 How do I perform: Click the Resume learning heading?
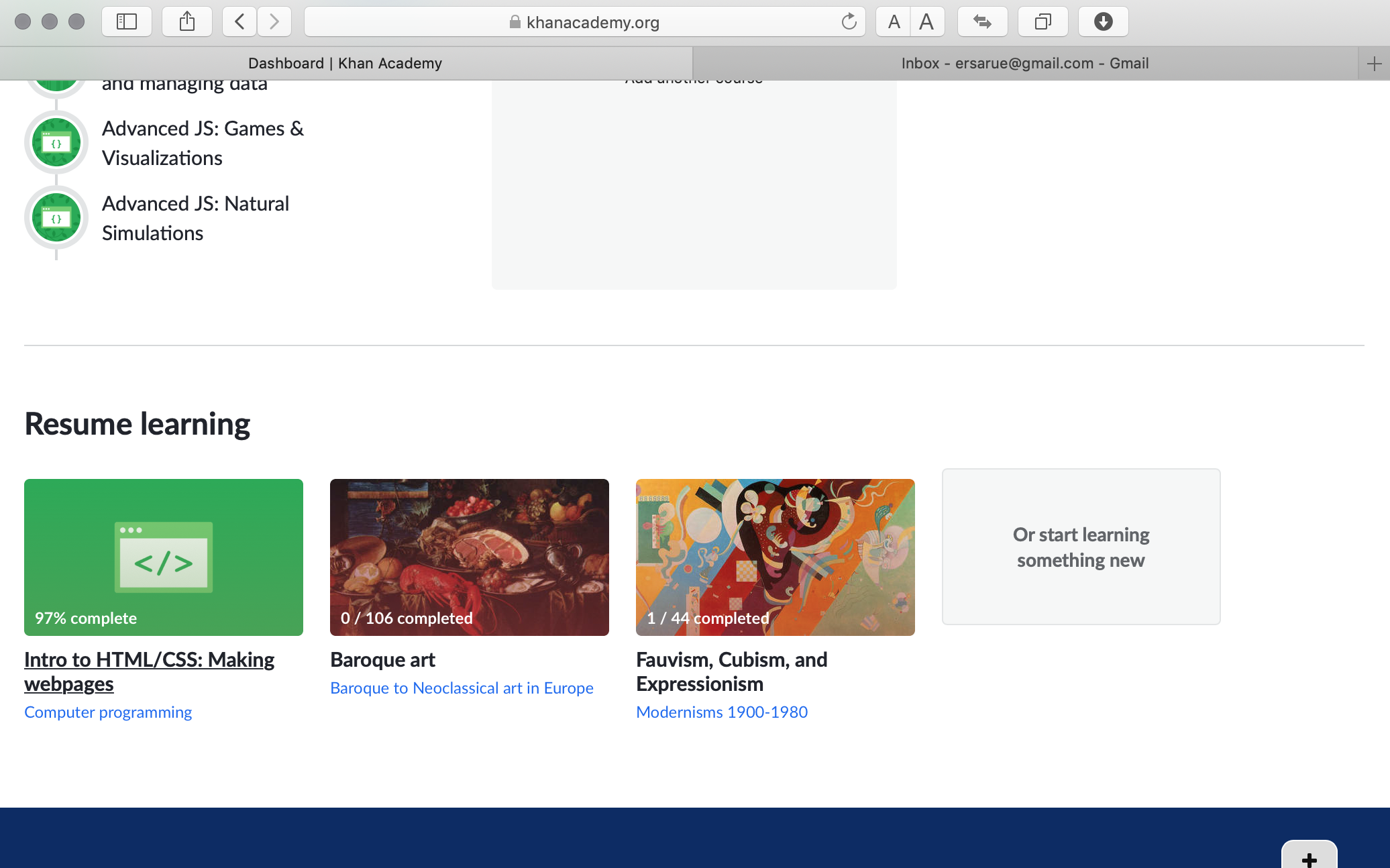(137, 424)
